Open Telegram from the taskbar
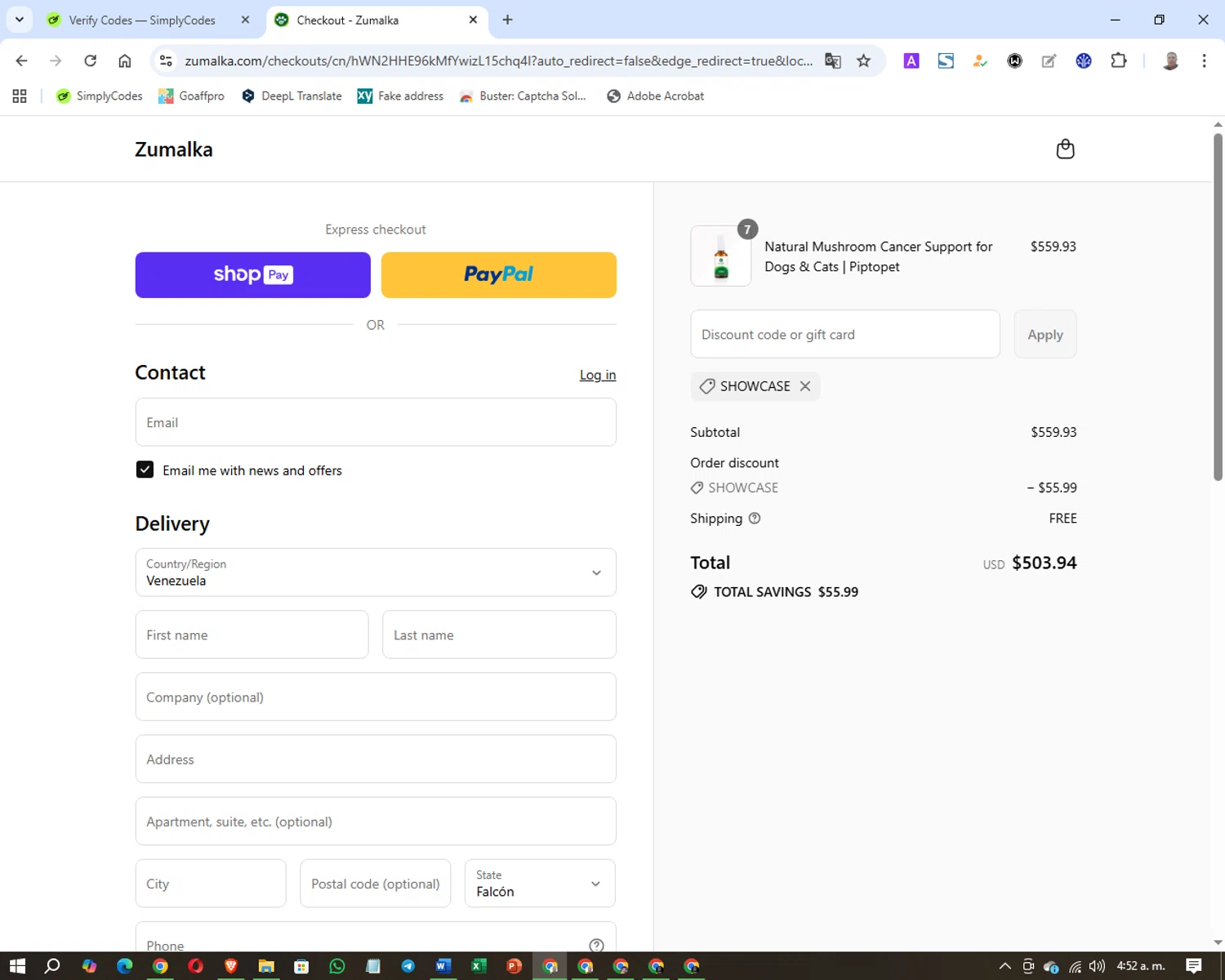 (x=408, y=966)
